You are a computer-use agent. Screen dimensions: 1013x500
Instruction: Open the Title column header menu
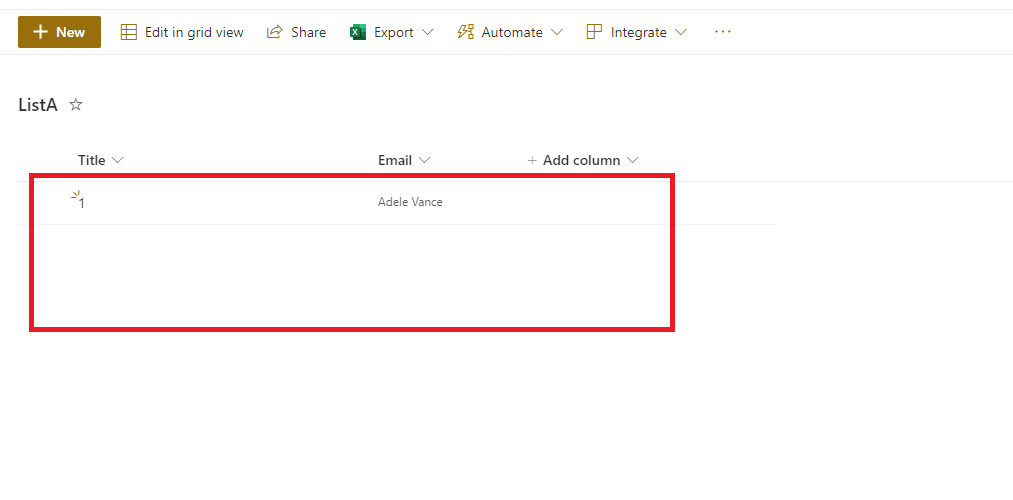coord(100,160)
